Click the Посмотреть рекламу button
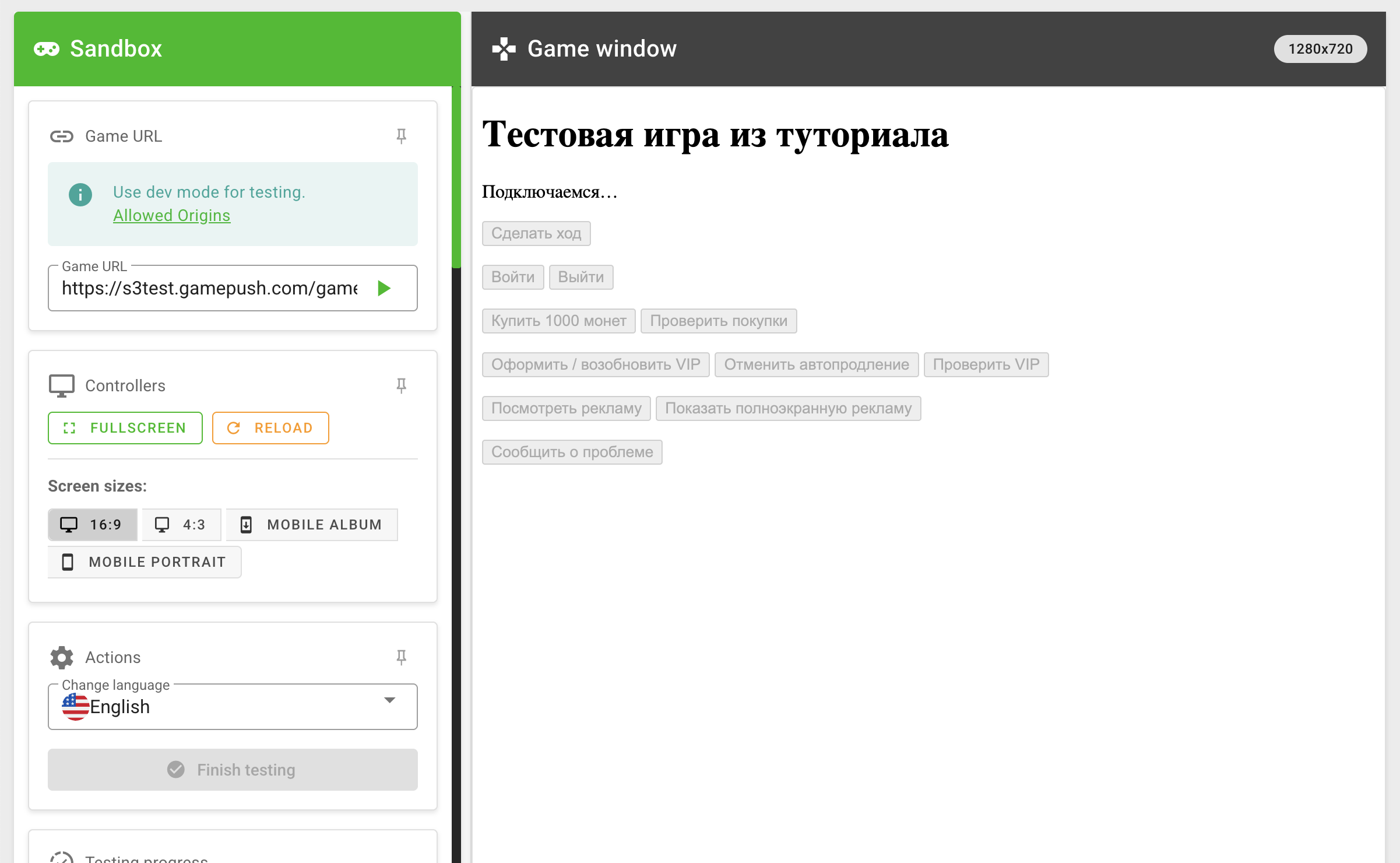The image size is (1400, 863). [567, 408]
